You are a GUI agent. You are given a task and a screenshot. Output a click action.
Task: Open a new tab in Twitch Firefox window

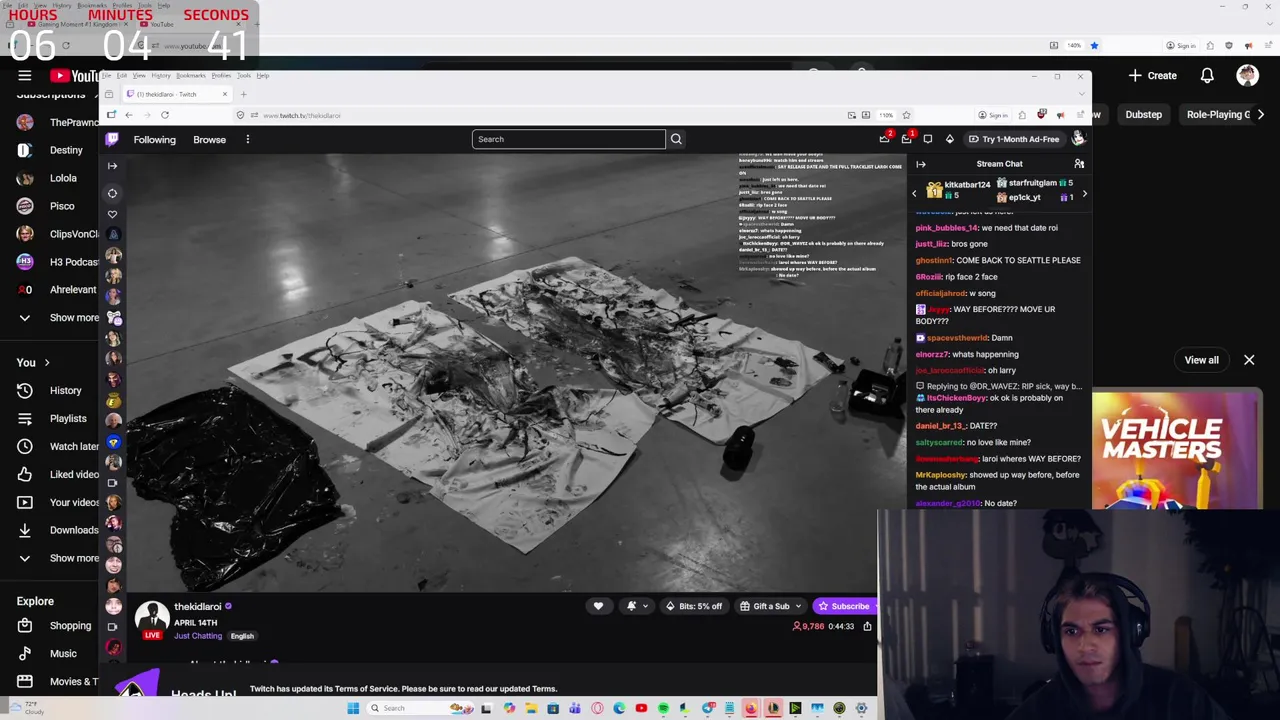(243, 94)
